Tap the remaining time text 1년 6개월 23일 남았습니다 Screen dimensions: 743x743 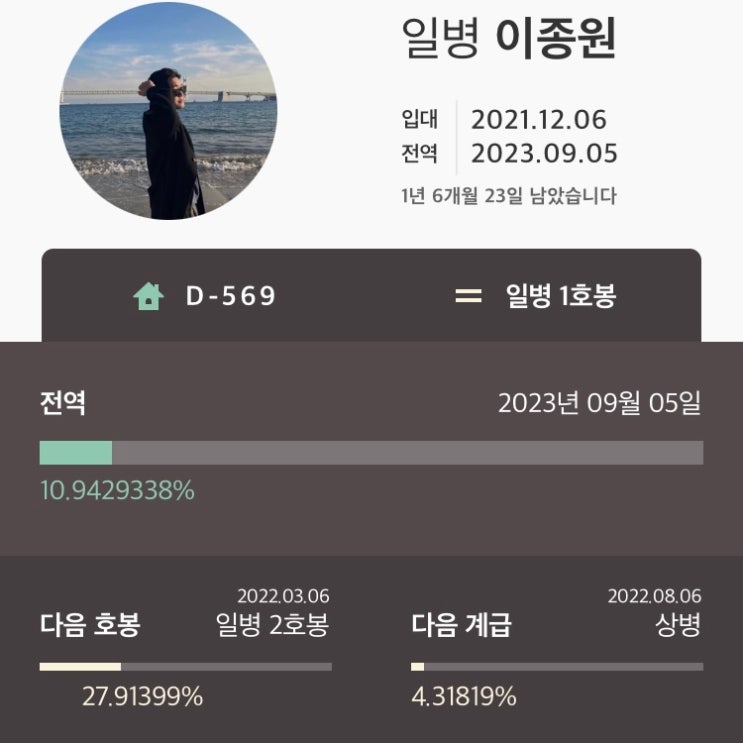pos(508,196)
